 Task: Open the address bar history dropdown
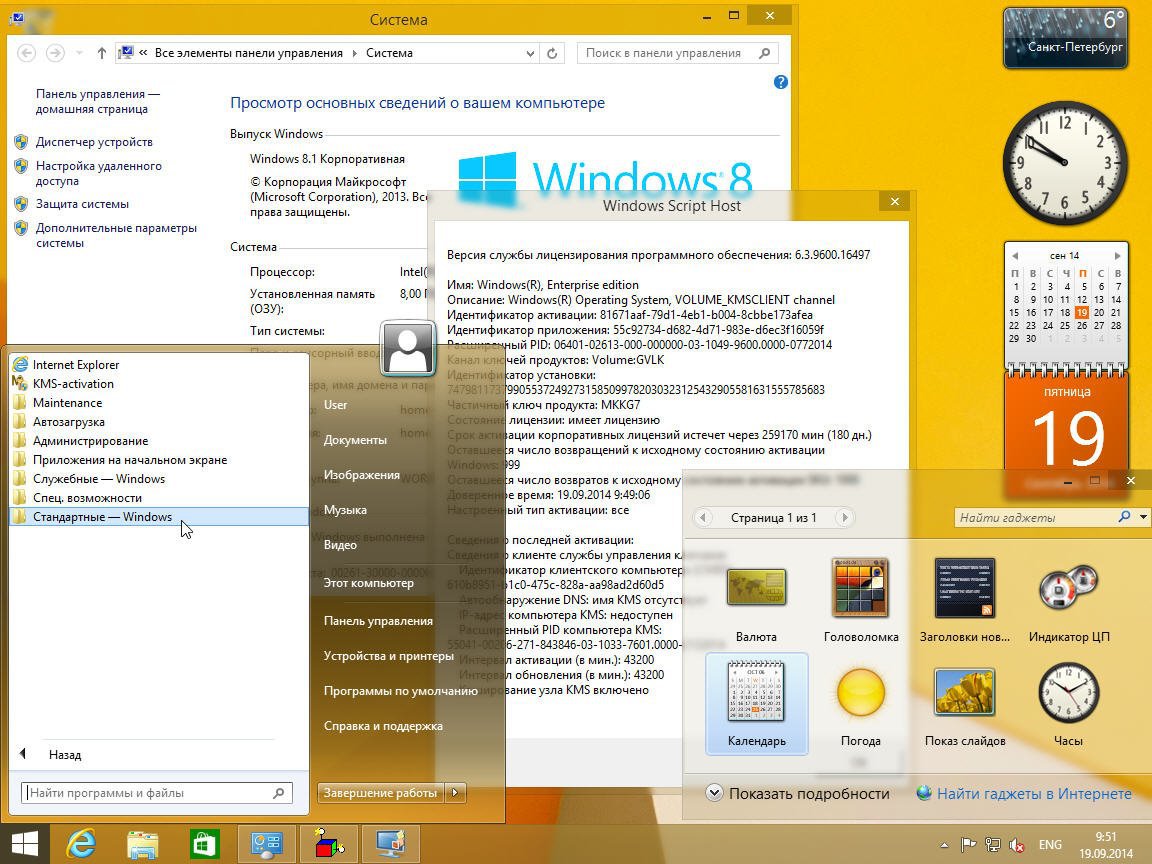[x=530, y=53]
